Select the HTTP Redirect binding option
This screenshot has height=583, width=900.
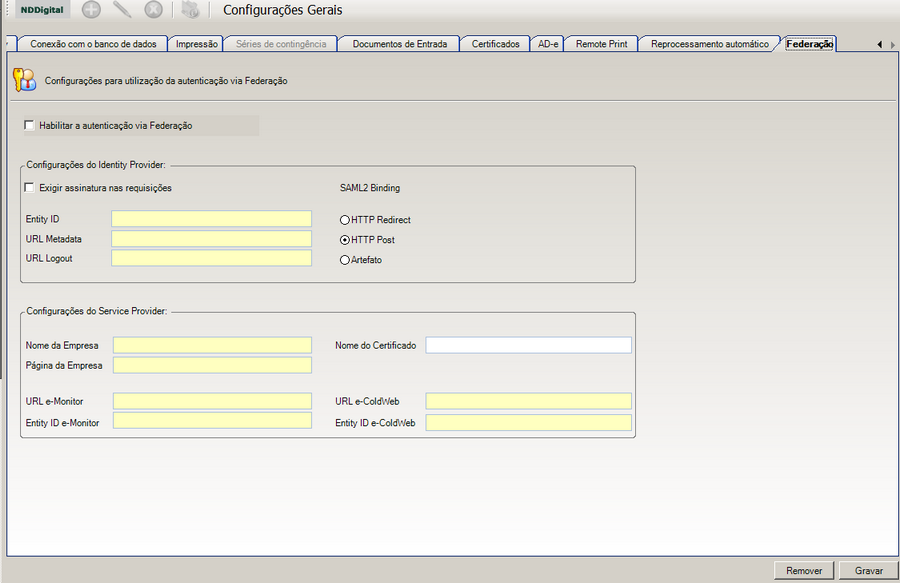tap(346, 220)
